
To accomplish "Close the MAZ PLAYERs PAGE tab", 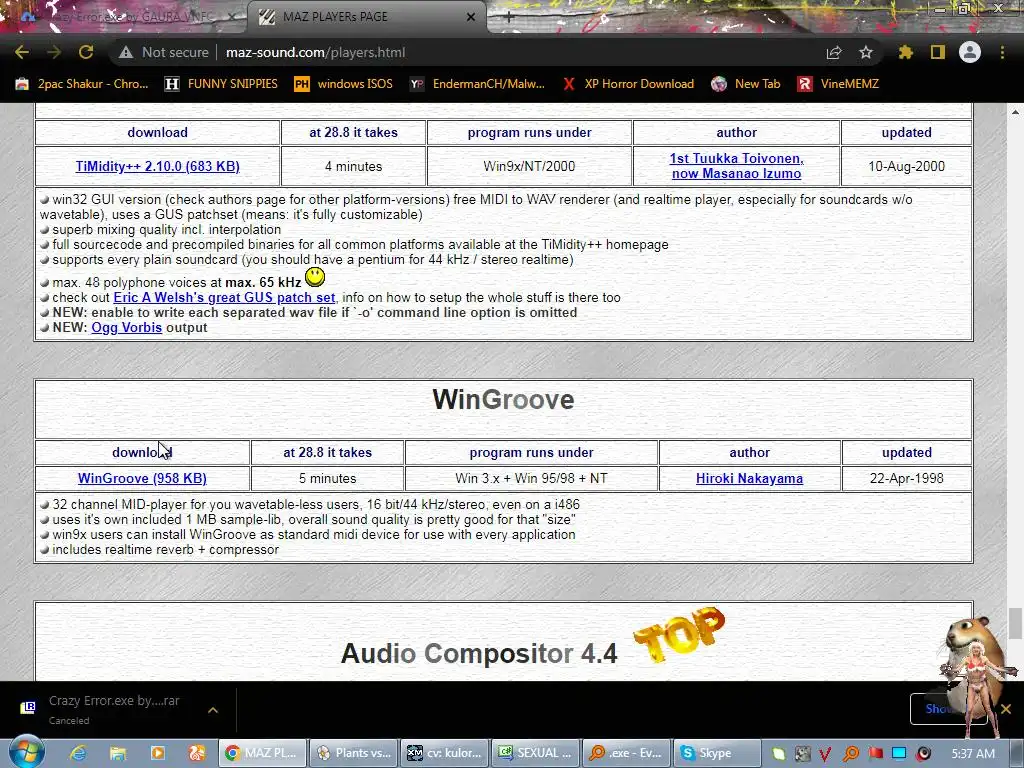I will [471, 17].
